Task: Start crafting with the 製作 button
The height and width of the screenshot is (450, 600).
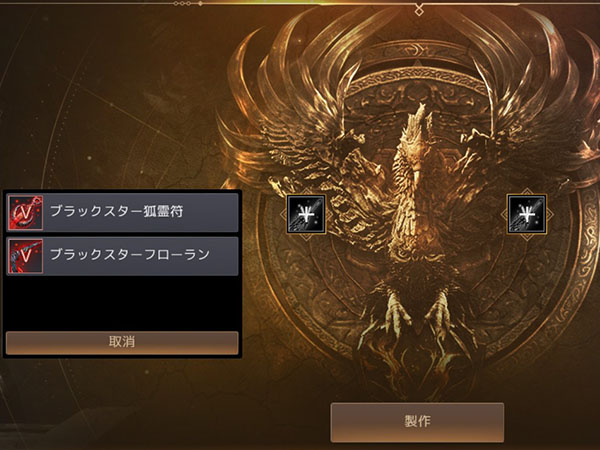Action: (x=417, y=422)
